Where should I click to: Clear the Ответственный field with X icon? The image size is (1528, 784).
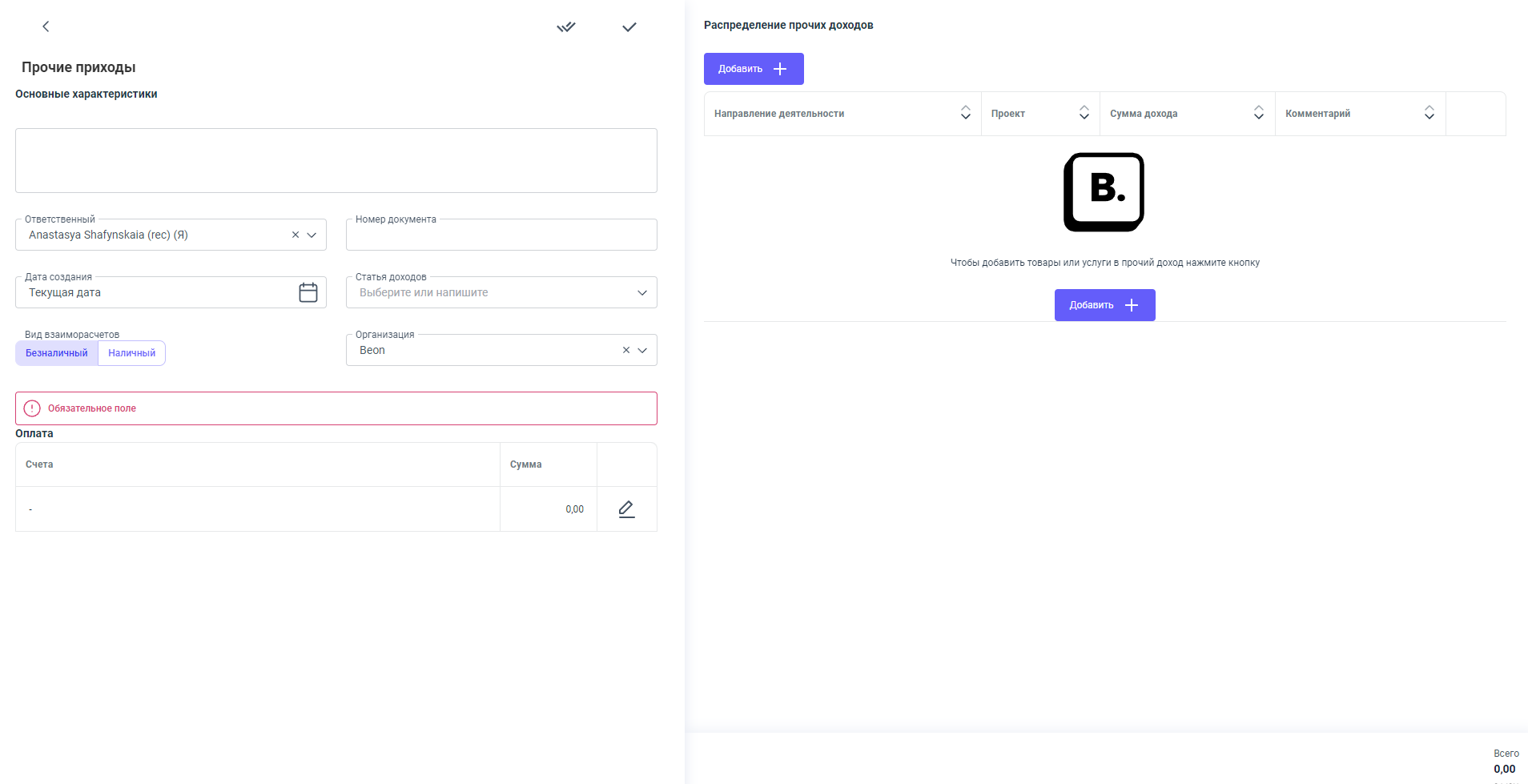pos(296,235)
